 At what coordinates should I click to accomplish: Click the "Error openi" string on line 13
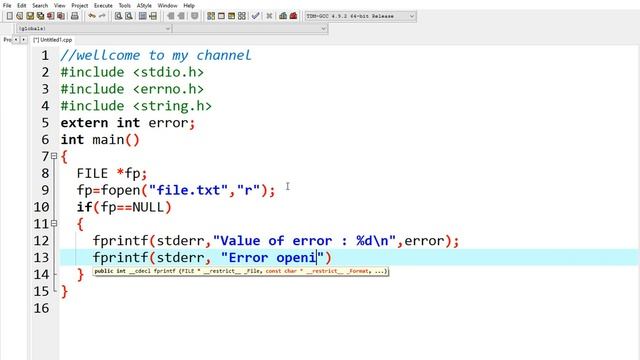(272, 258)
